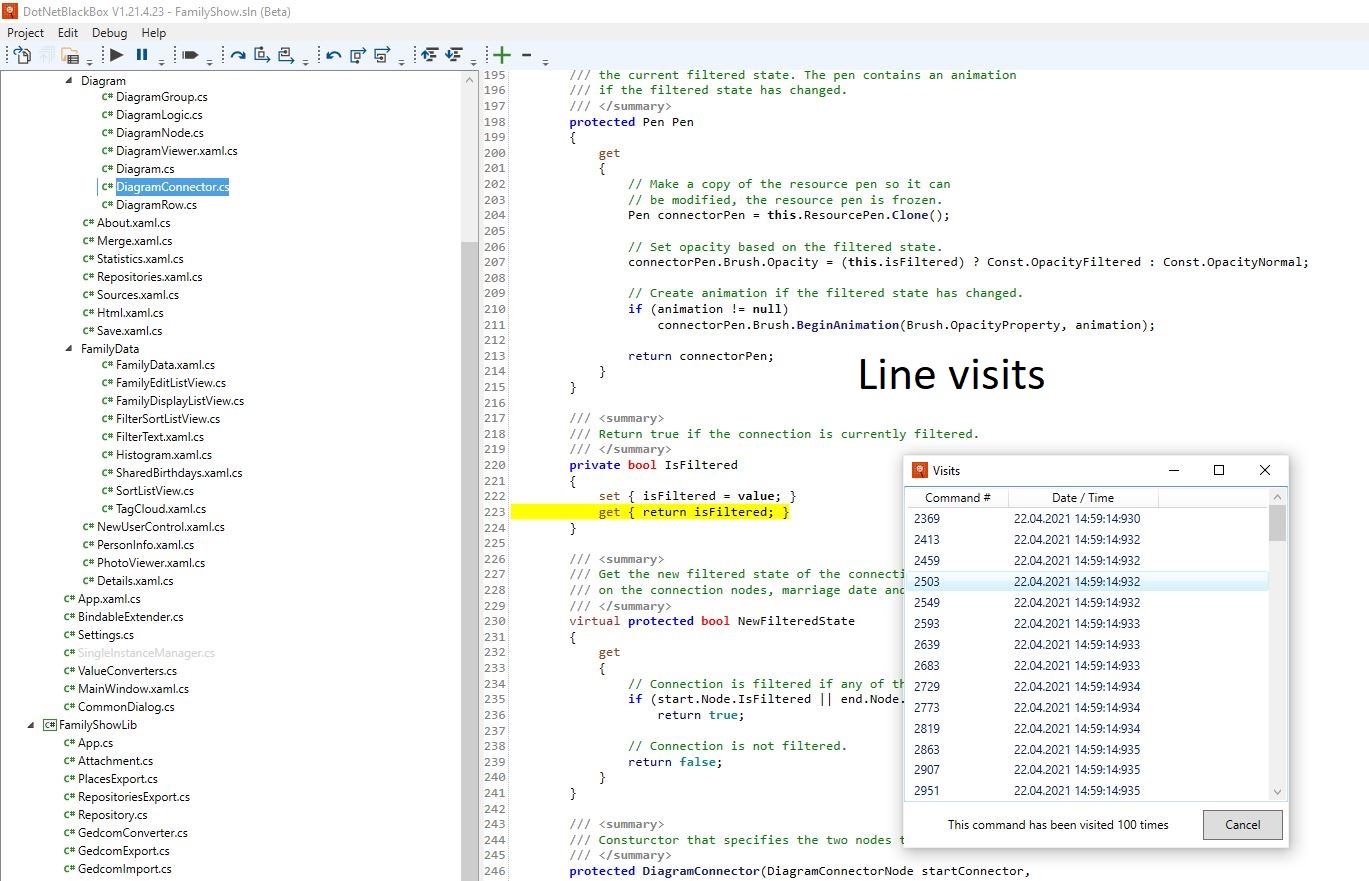Click the highlighted code line 223
This screenshot has width=1369, height=881.
[x=650, y=512]
